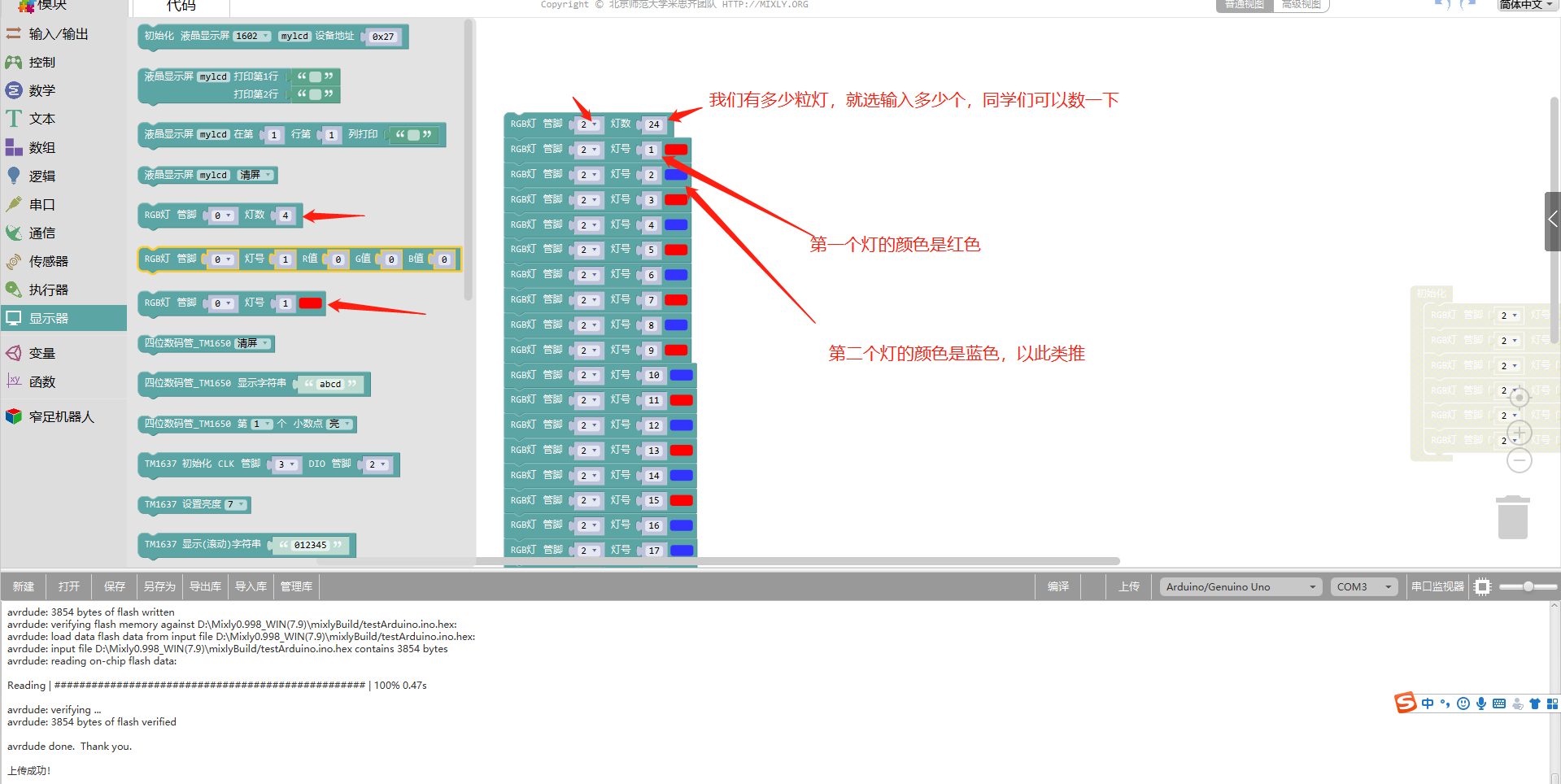
Task: Toggle Sogou Chinese/English mode 中
Action: [1428, 703]
